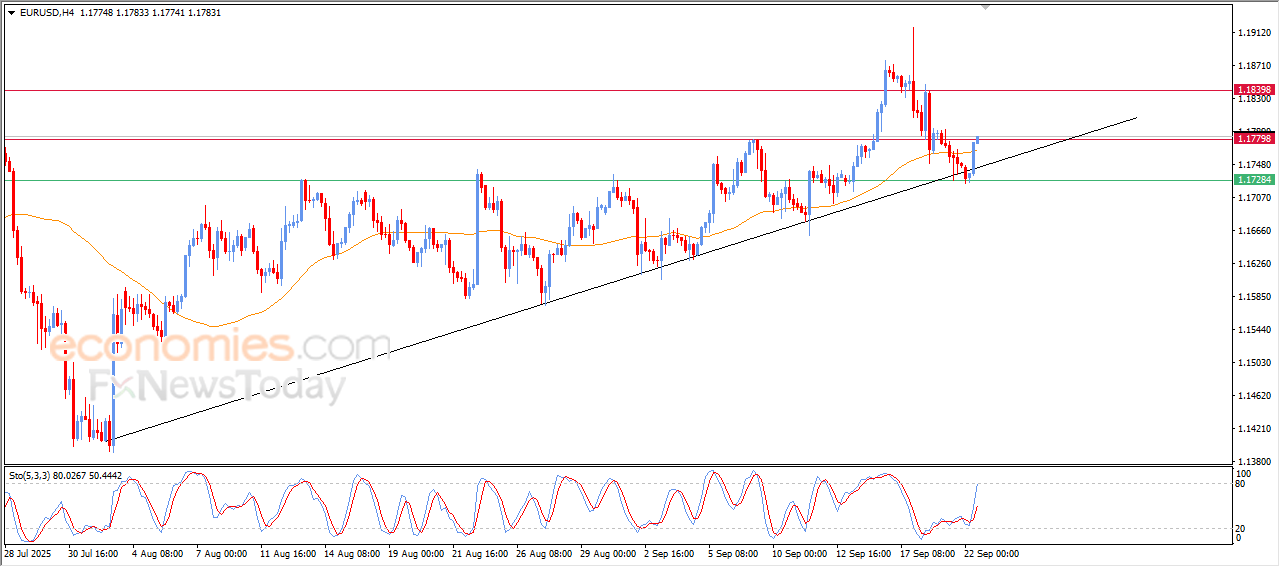The image size is (1280, 567).
Task: Click the 30 Jul 16:00 time label
Action: coord(92,553)
